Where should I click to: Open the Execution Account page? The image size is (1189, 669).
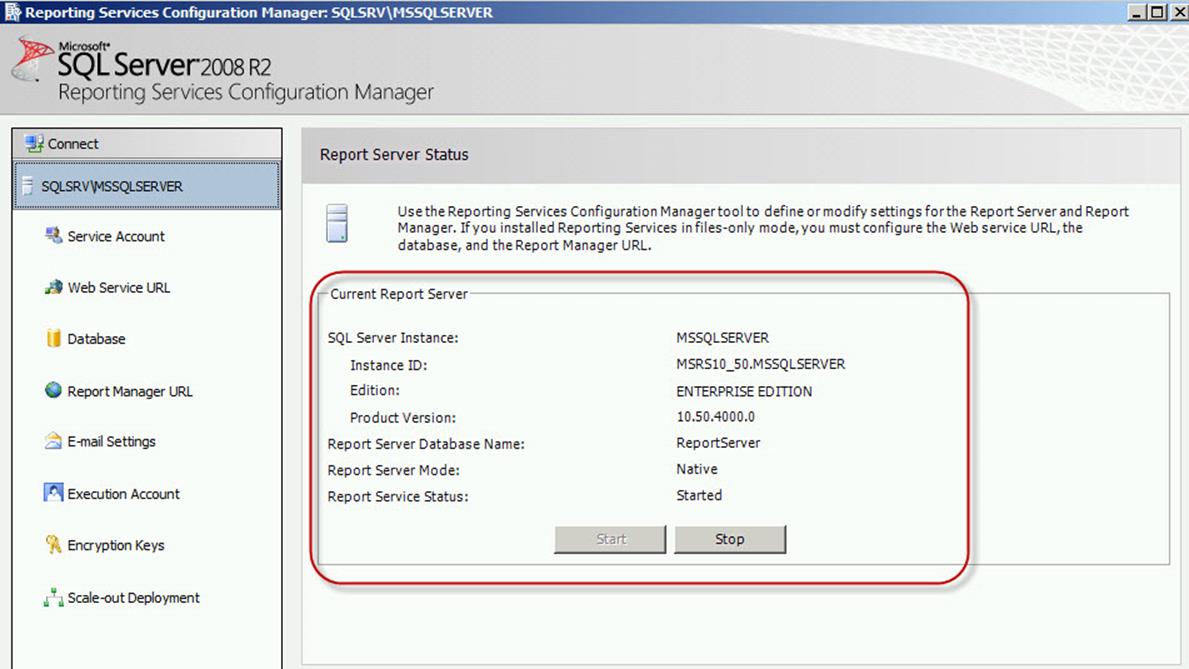tap(124, 494)
